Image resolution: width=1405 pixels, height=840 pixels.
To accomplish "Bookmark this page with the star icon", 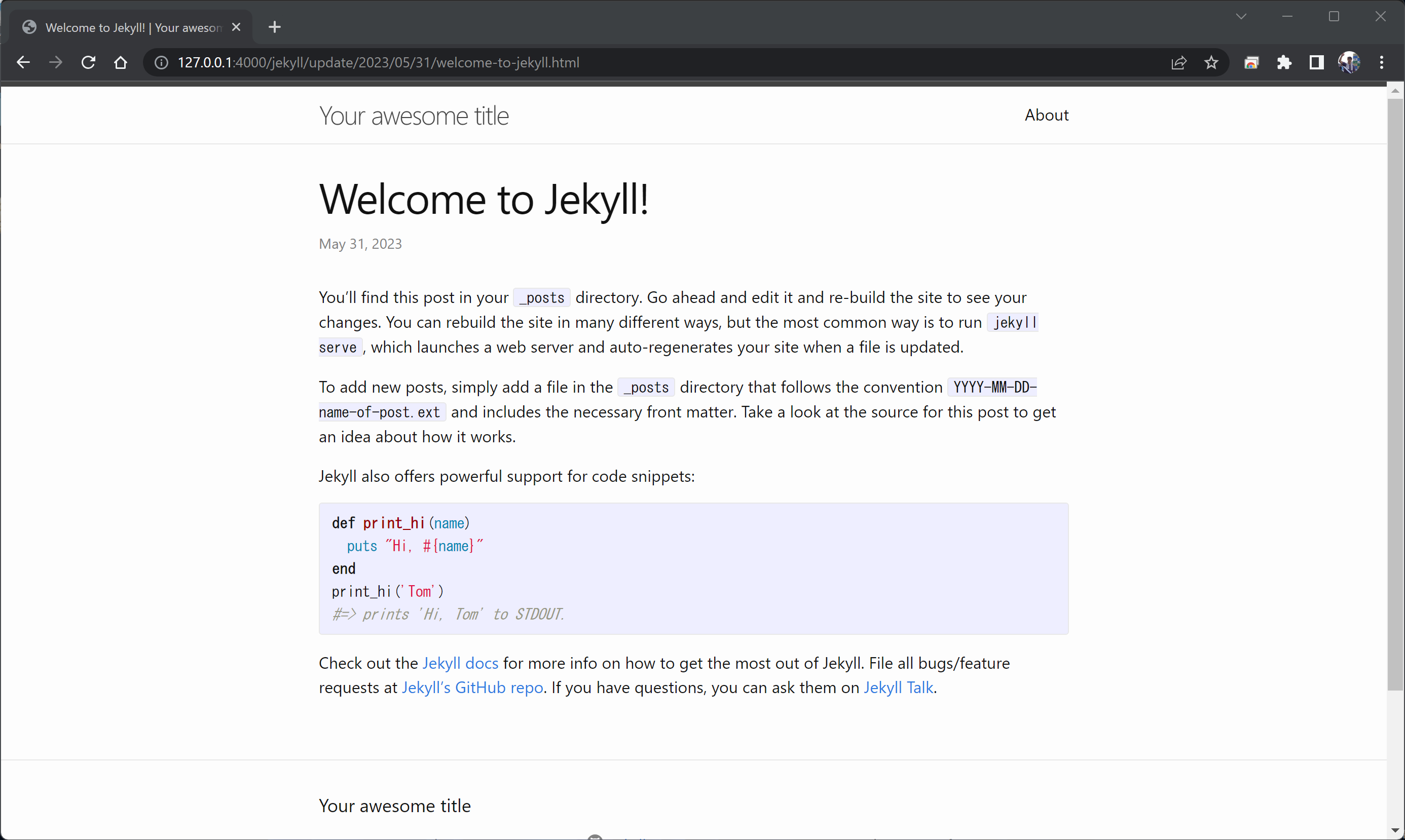I will click(x=1211, y=62).
